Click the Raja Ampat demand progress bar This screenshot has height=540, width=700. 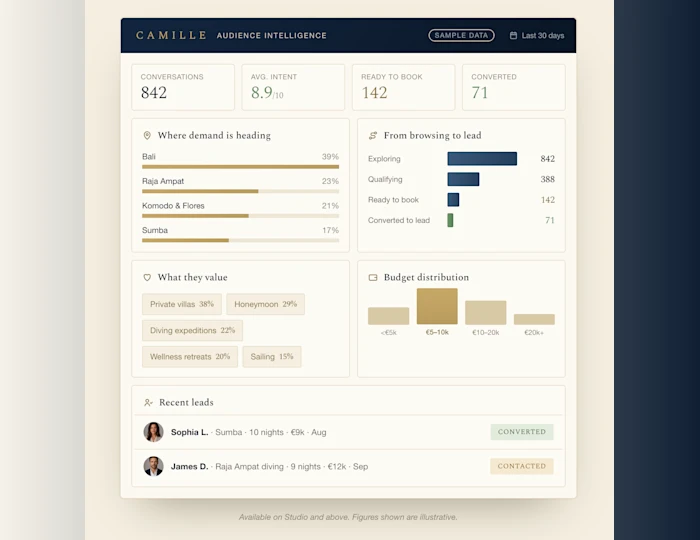[x=240, y=191]
